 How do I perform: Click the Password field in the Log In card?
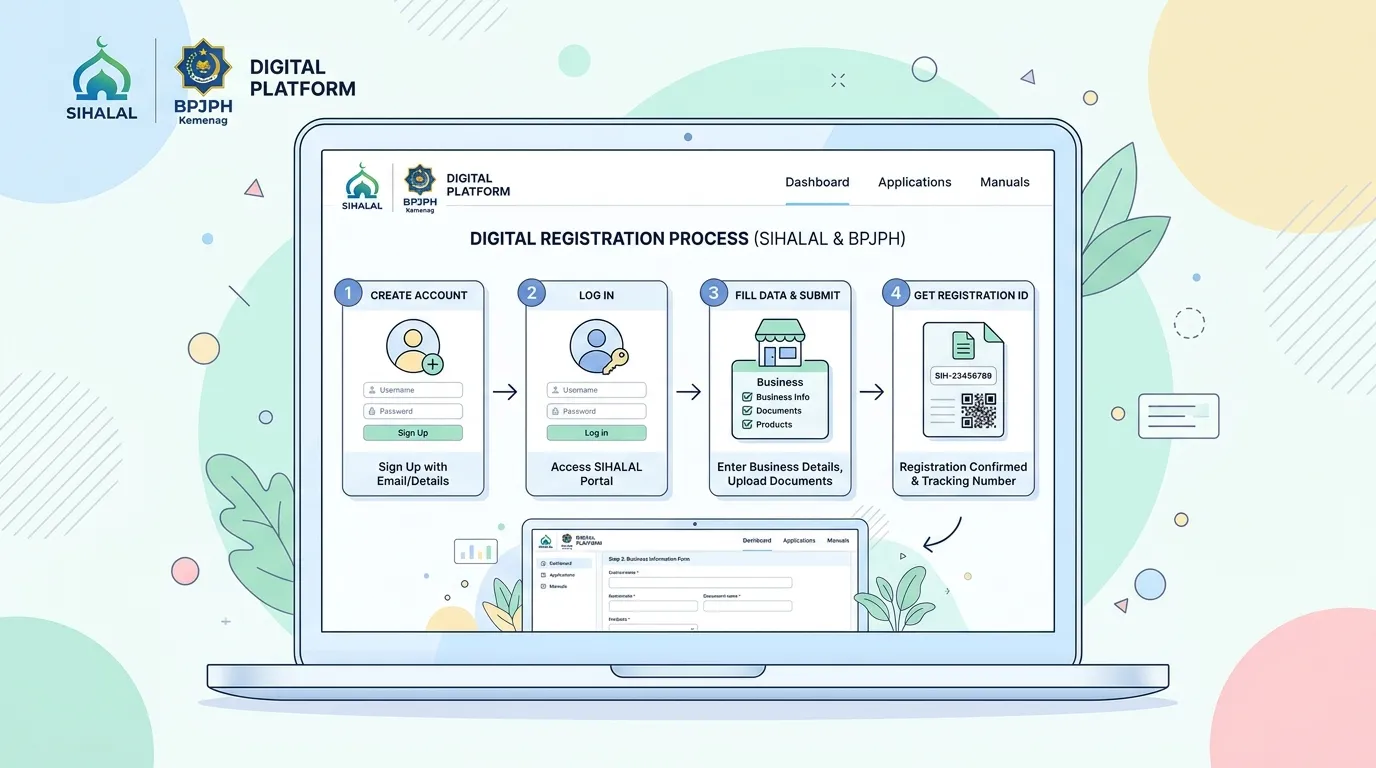pos(597,411)
